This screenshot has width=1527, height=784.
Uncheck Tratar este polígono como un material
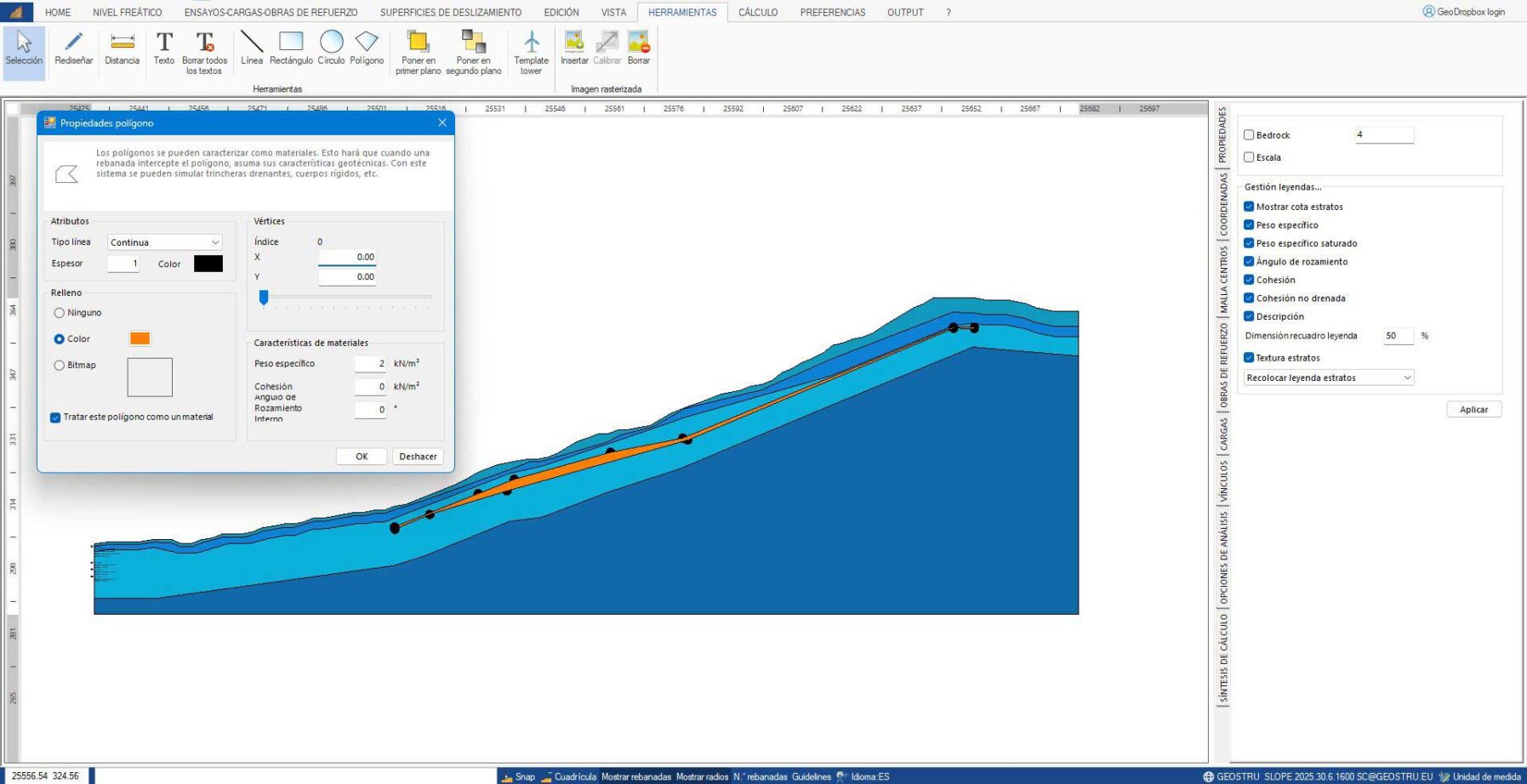[x=56, y=418]
